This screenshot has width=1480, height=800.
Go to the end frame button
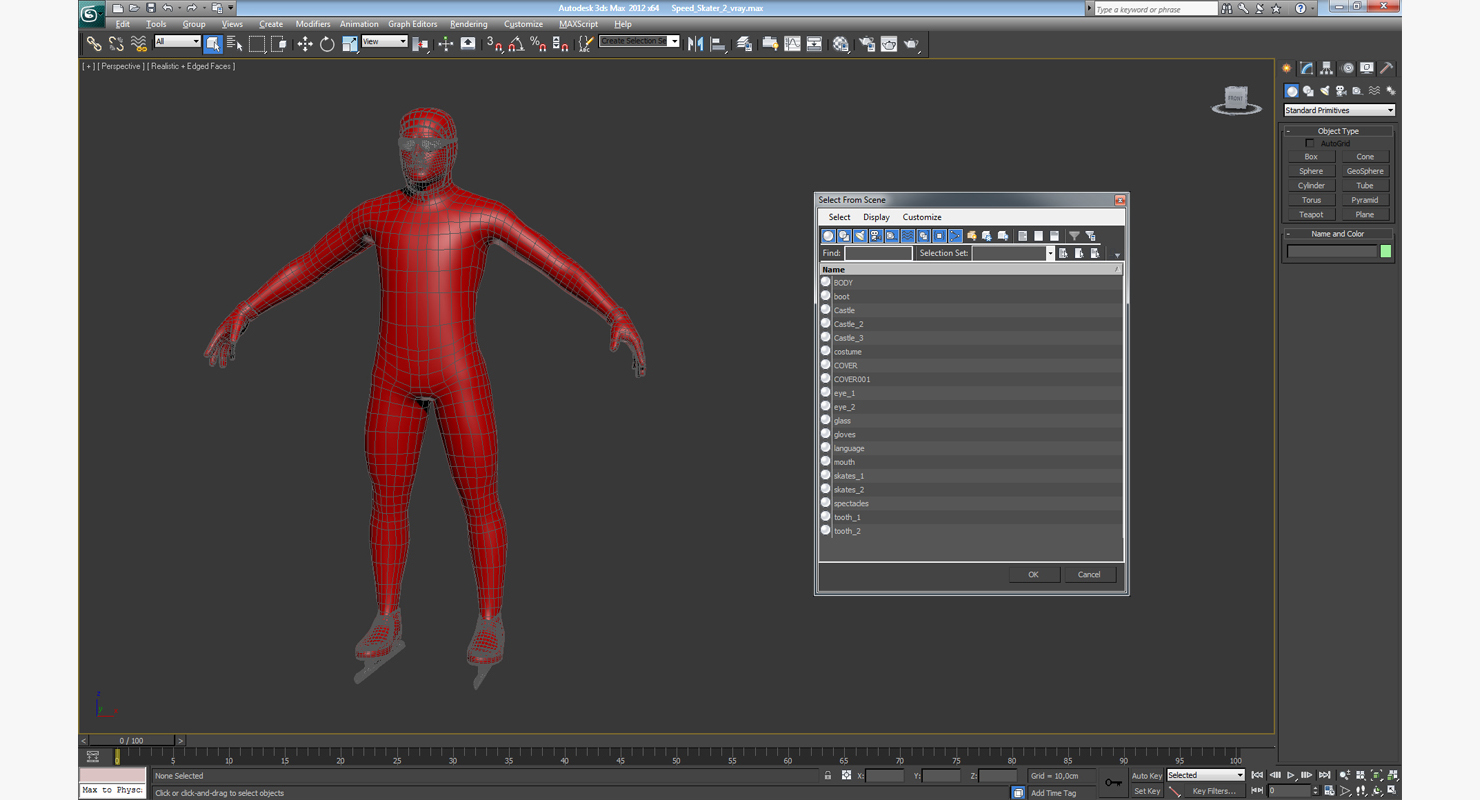[1324, 775]
